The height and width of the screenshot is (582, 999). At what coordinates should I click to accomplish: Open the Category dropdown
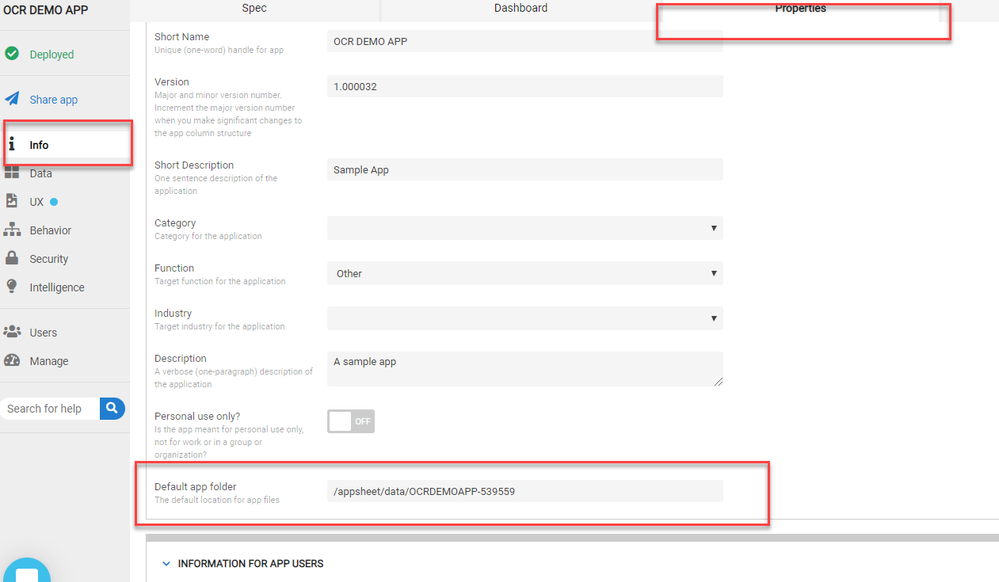525,228
